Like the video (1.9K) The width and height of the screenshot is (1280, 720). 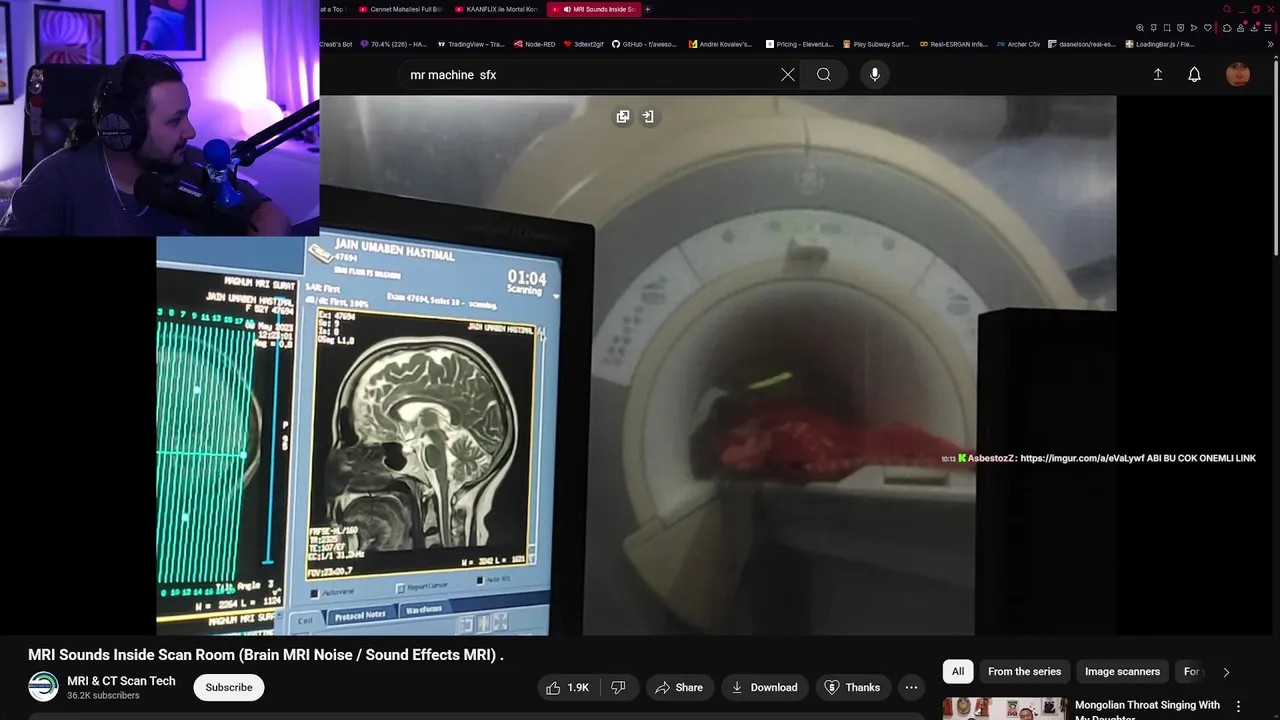click(x=567, y=687)
